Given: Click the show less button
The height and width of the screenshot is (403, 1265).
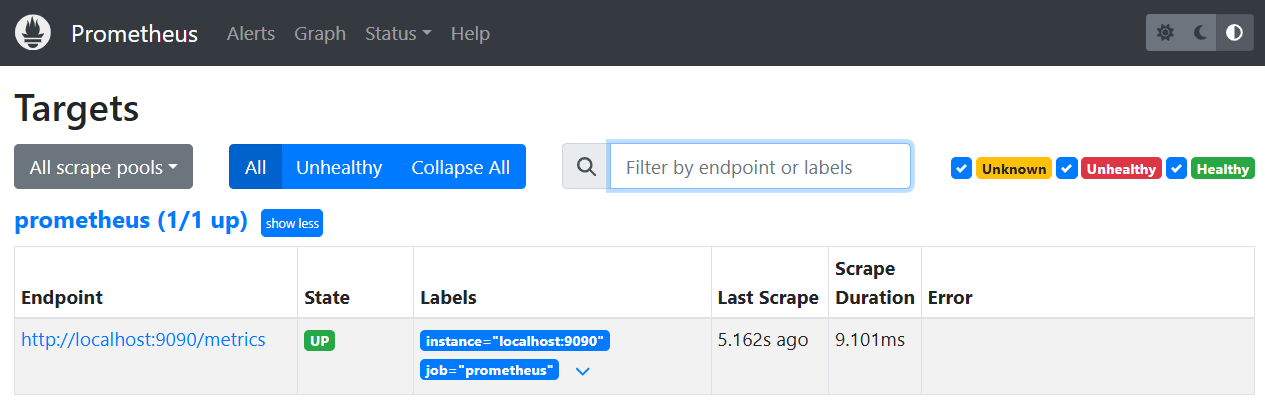Looking at the screenshot, I should tap(292, 223).
